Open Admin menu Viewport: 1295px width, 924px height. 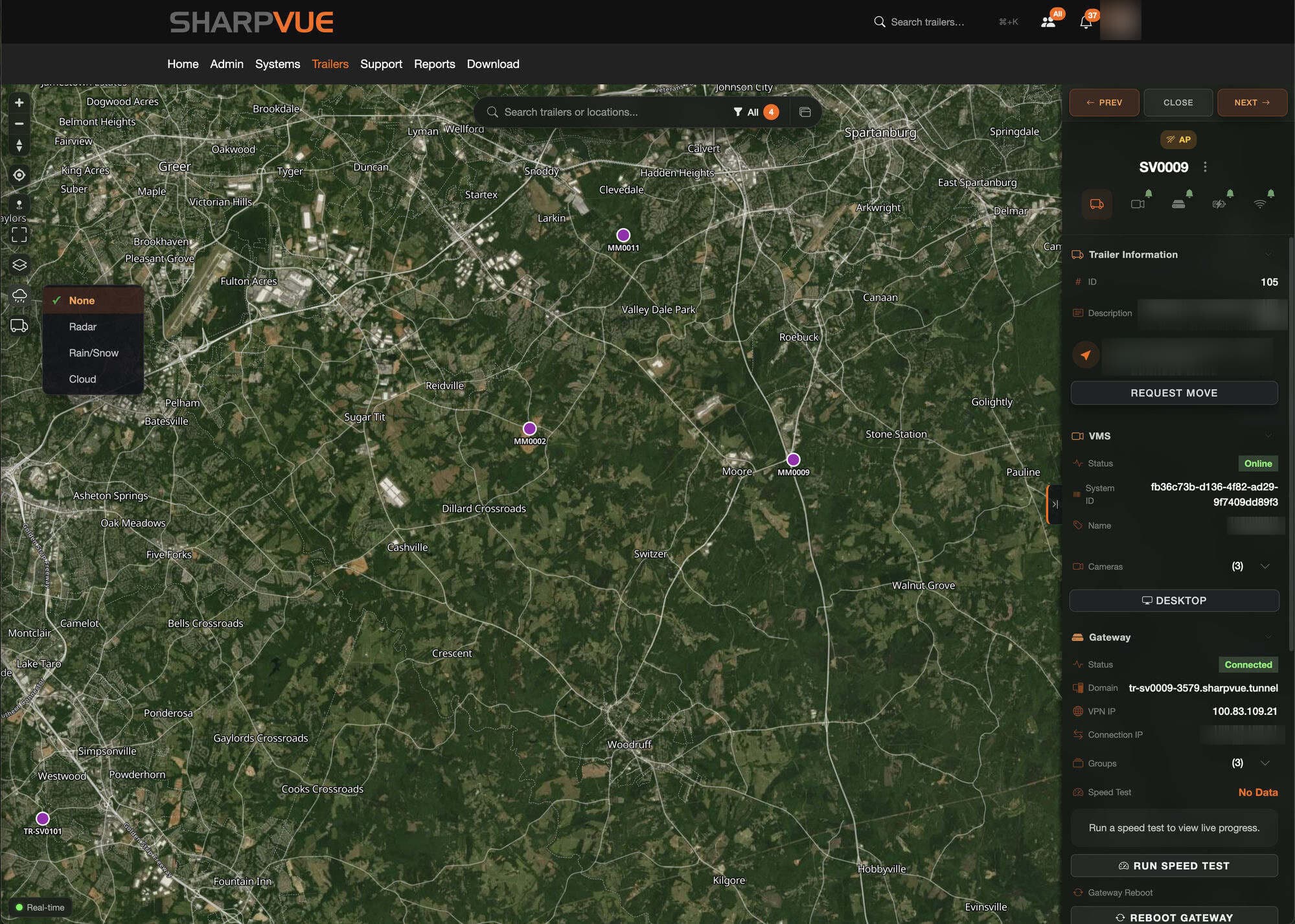pos(227,64)
